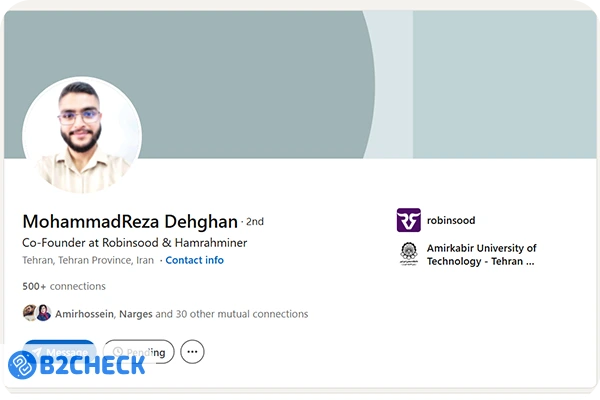600x400 pixels.
Task: Click the B2CHECK chain-link logo icon
Action: click(24, 363)
